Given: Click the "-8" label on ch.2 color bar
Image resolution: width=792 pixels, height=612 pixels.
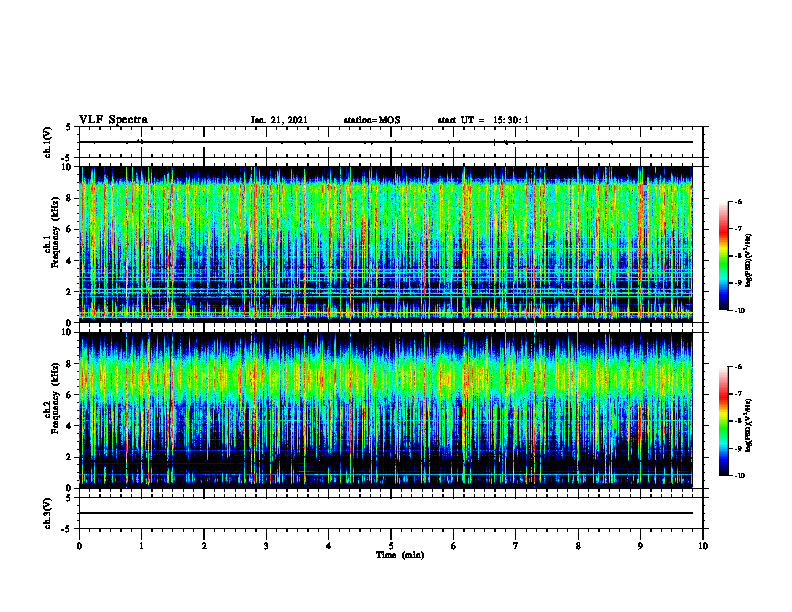Looking at the screenshot, I should point(738,421).
